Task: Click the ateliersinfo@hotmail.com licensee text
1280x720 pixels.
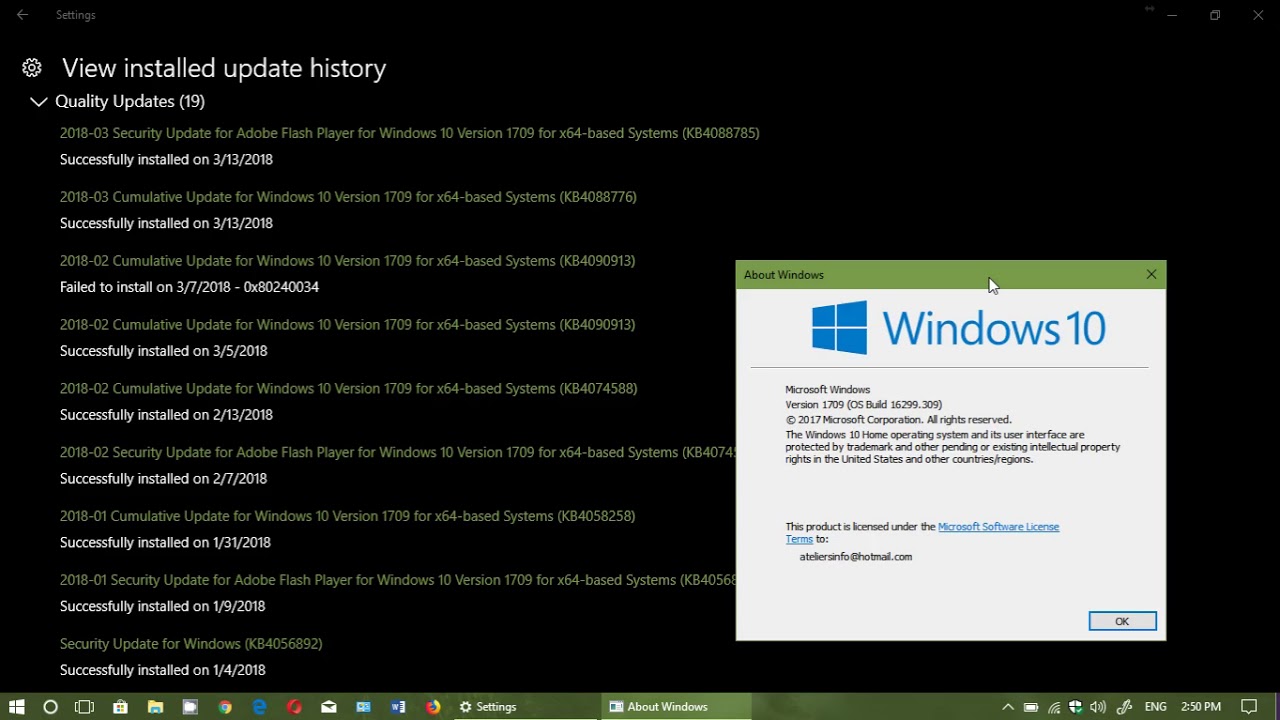Action: (x=856, y=557)
